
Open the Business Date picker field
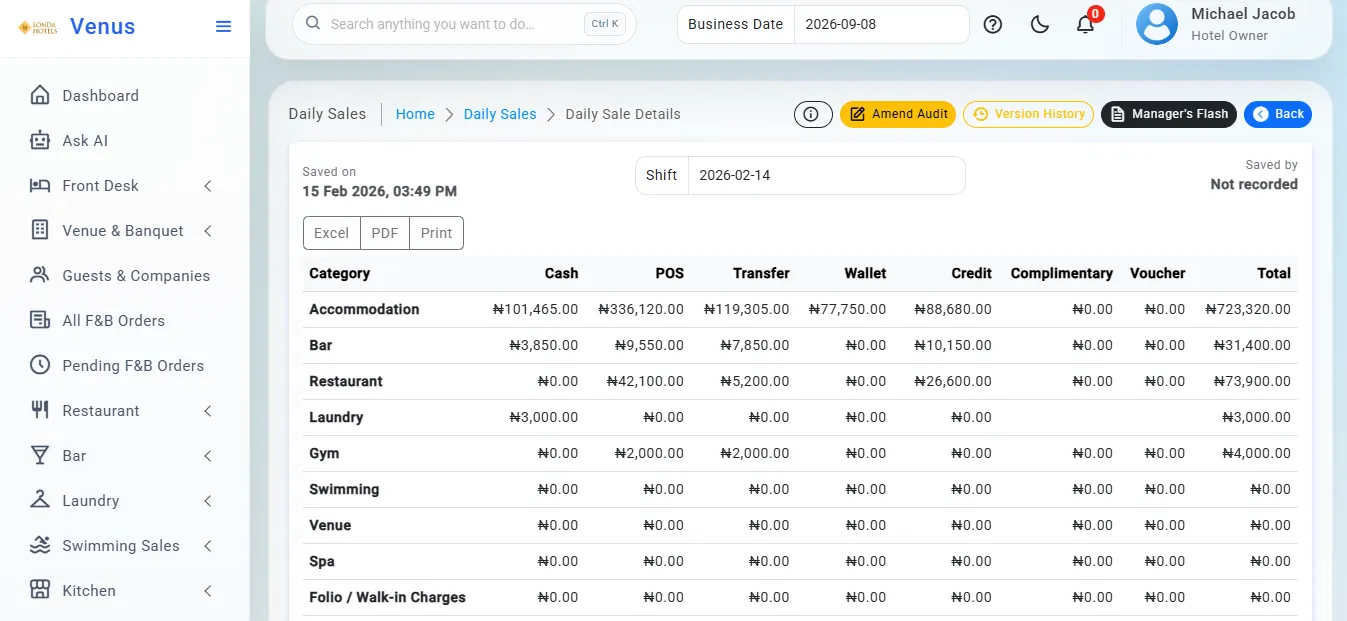881,24
